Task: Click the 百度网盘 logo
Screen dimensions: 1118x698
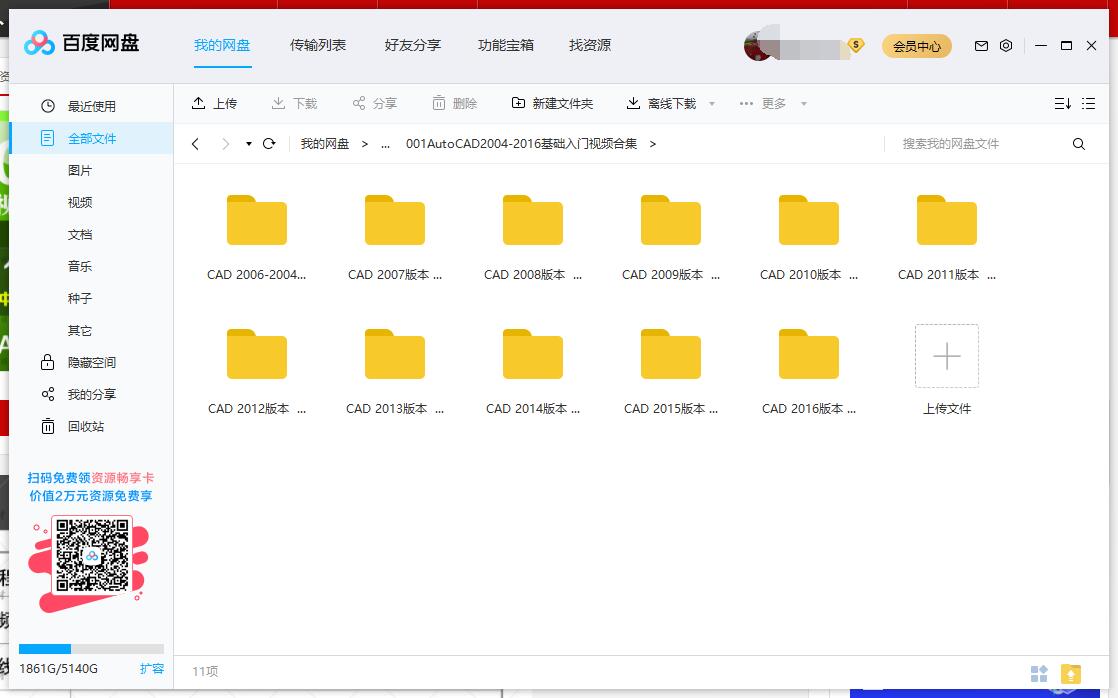Action: click(x=81, y=43)
